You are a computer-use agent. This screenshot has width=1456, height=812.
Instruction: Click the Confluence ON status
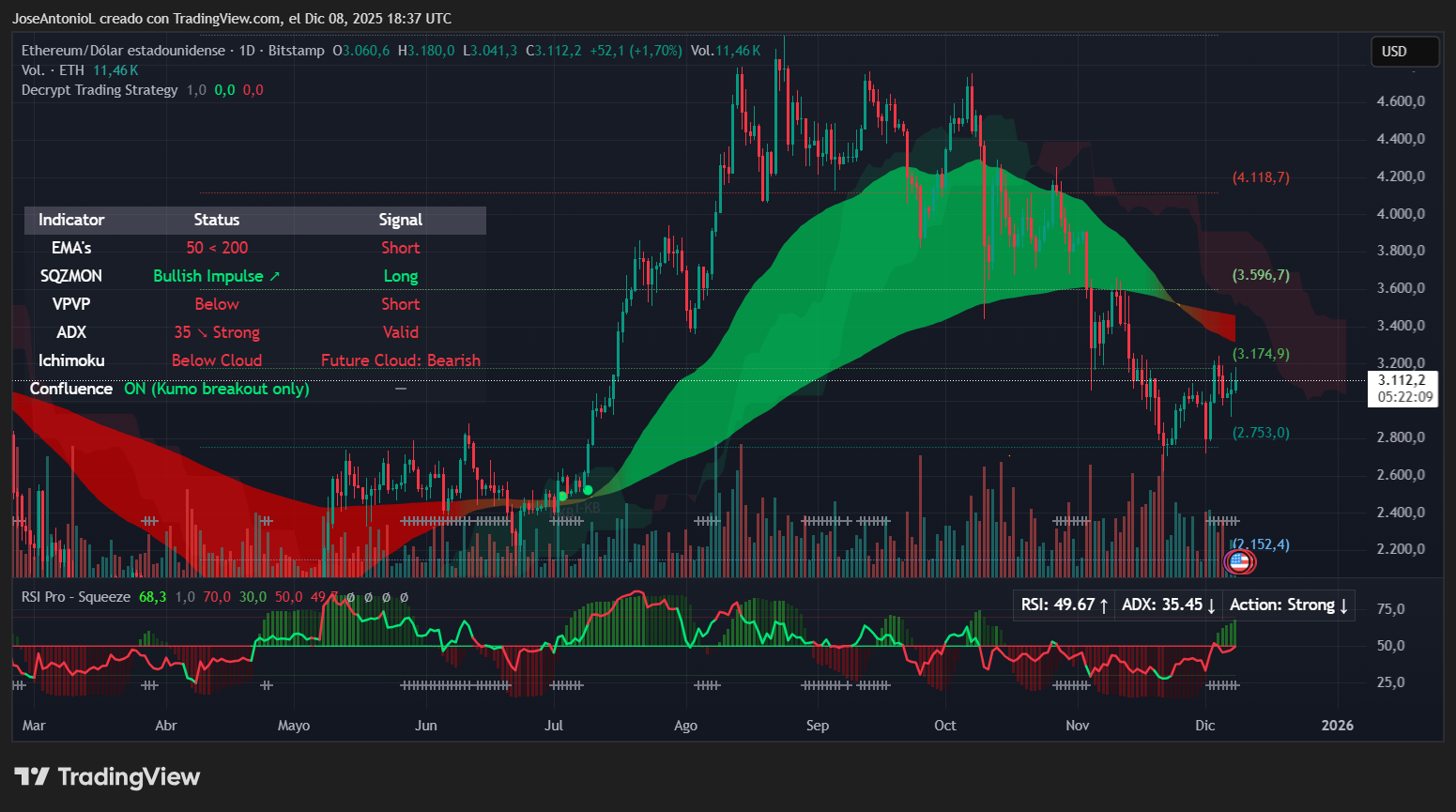coord(216,389)
